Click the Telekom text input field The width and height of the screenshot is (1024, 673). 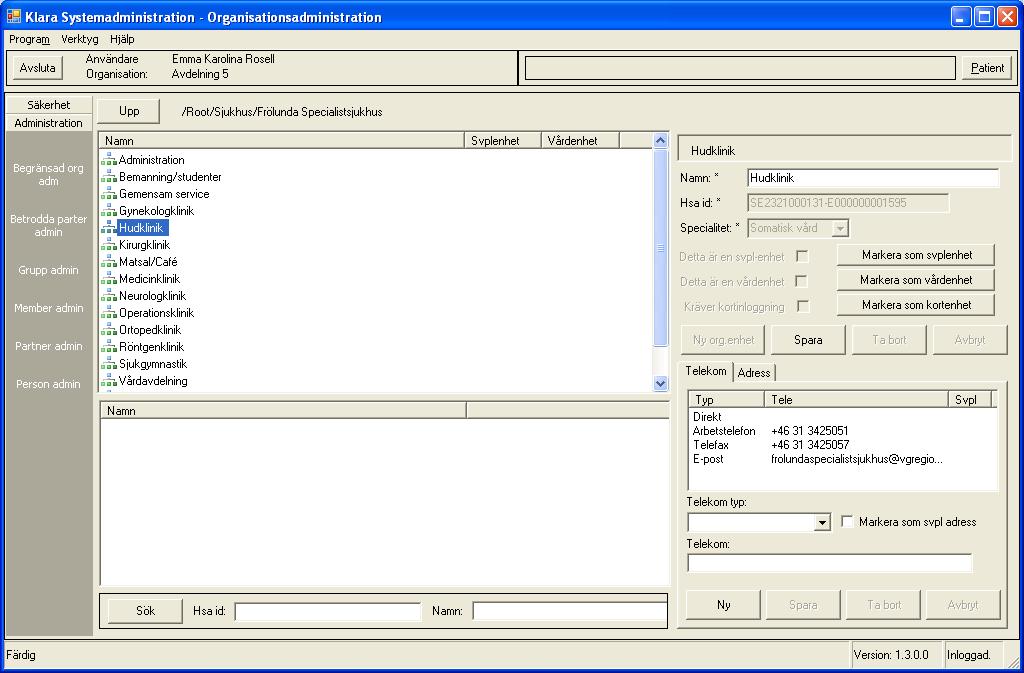tap(830, 563)
